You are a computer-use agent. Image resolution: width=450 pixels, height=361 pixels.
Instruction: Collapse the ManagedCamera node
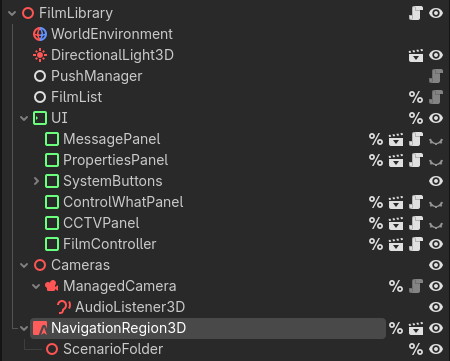click(x=36, y=287)
